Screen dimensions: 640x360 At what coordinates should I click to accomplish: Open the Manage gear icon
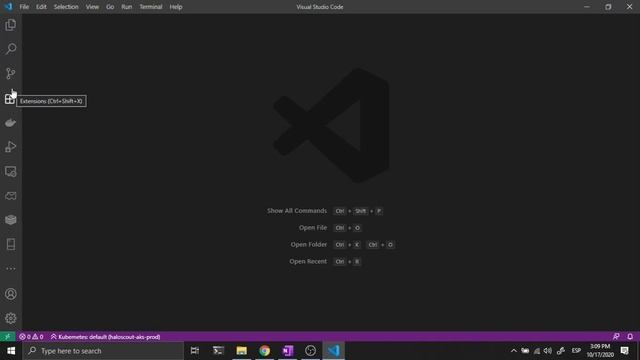tap(11, 318)
